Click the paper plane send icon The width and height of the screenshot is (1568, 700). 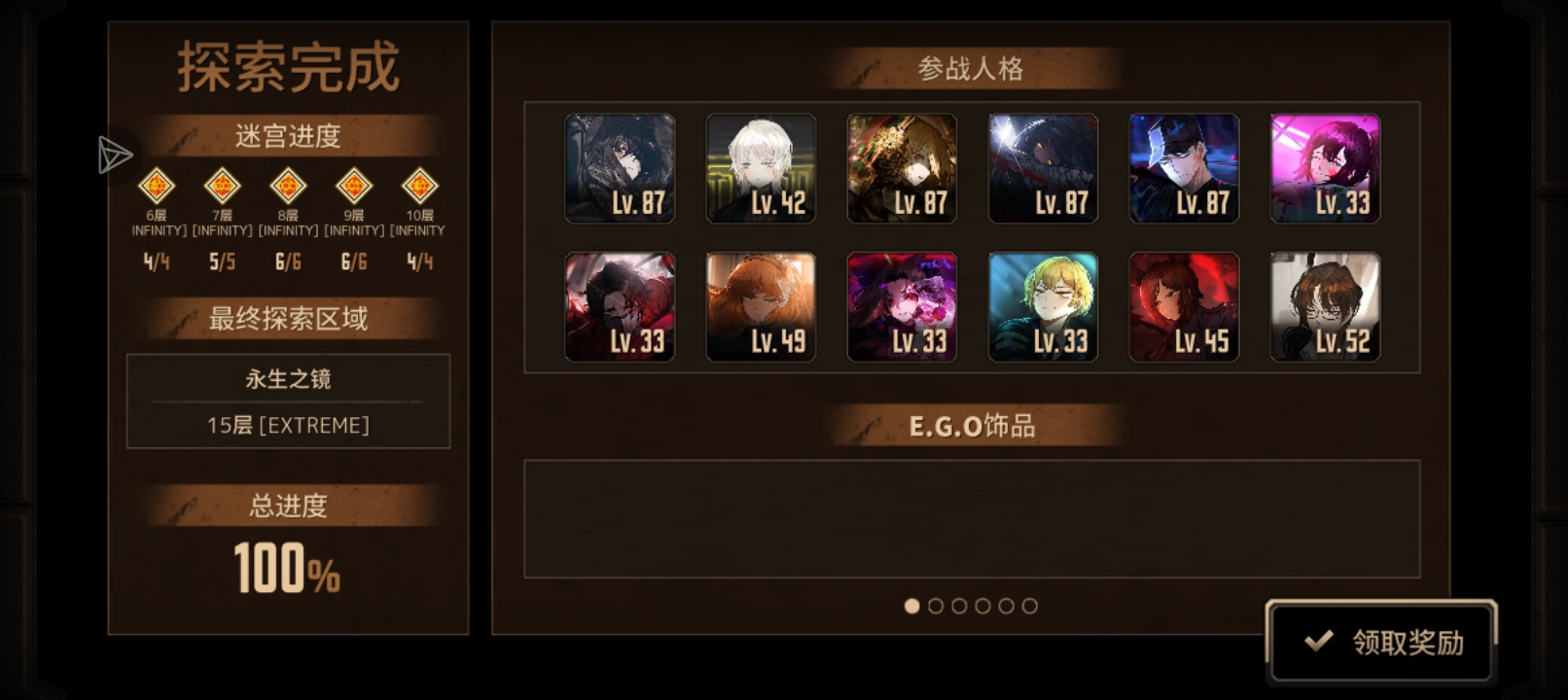tap(115, 156)
